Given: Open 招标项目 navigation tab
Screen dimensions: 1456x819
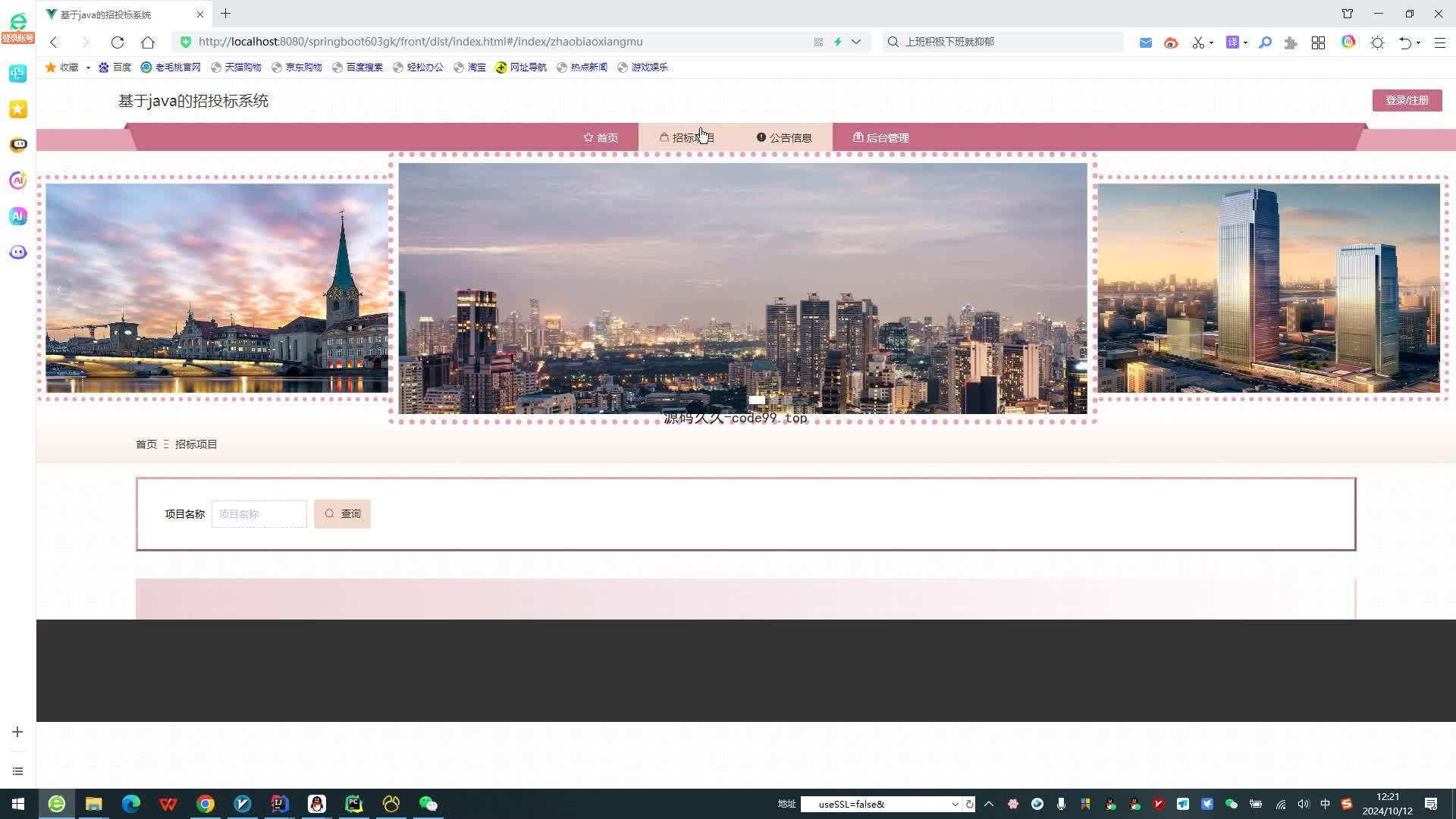Looking at the screenshot, I should 687,137.
